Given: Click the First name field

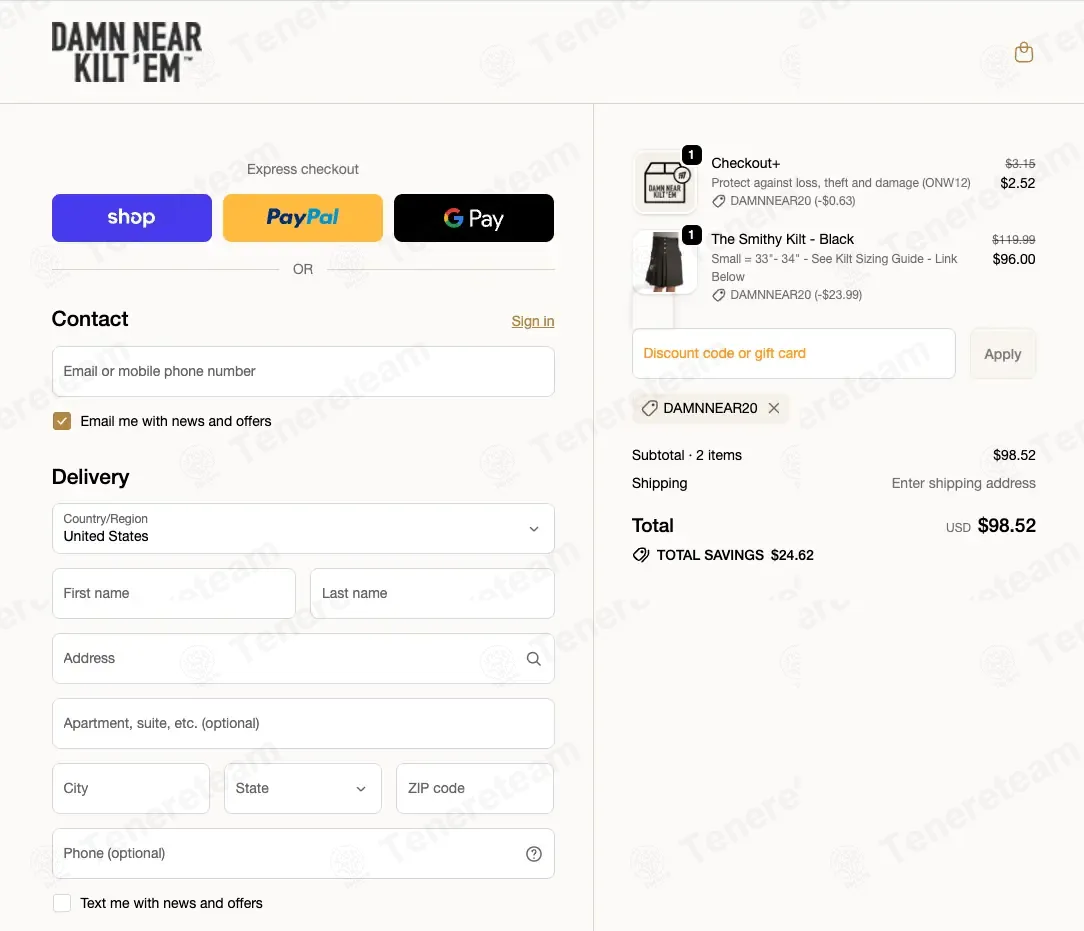Looking at the screenshot, I should (174, 594).
